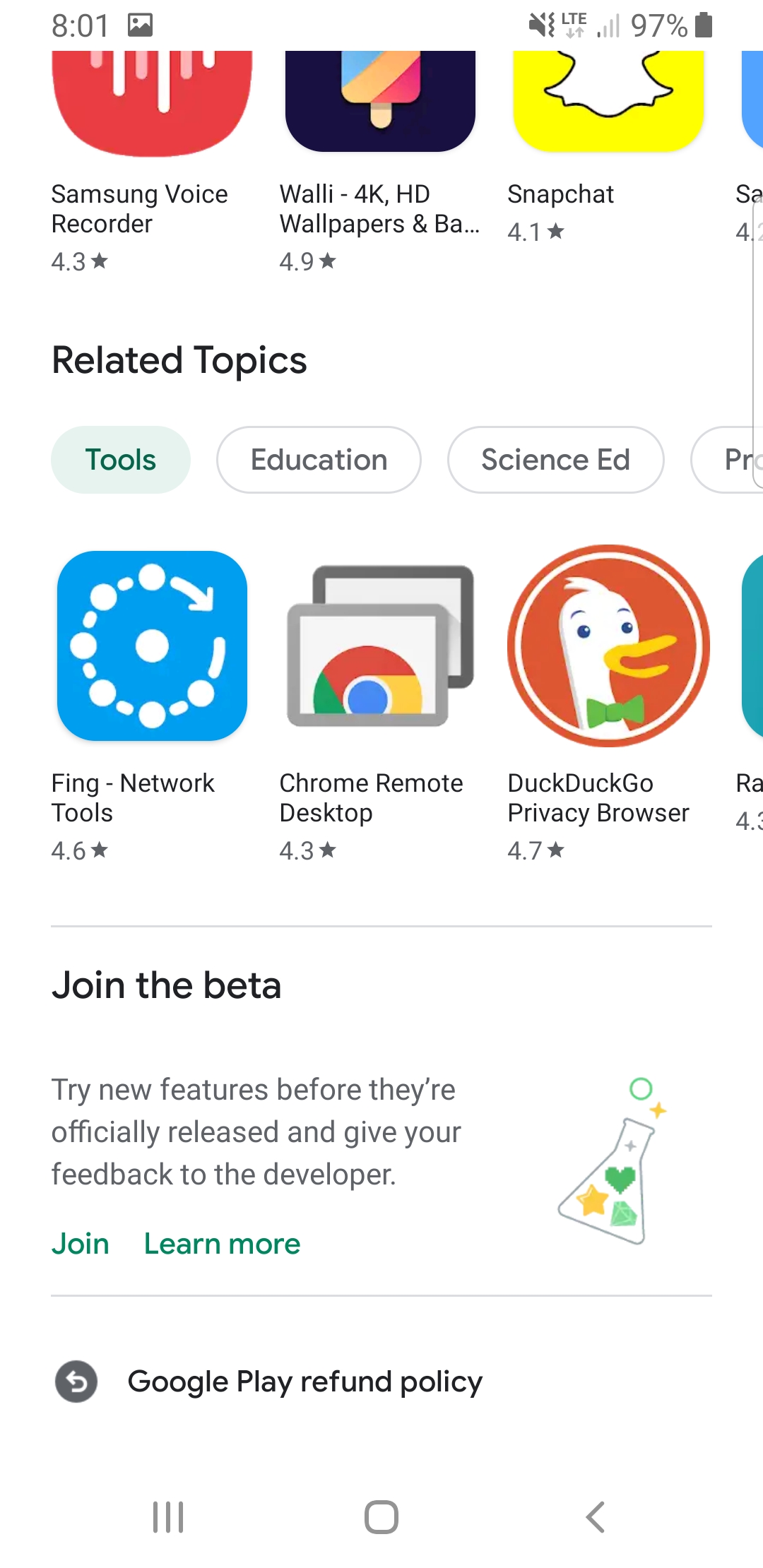This screenshot has width=763, height=1568.
Task: Tap the refund policy arrow icon
Action: 76,1381
